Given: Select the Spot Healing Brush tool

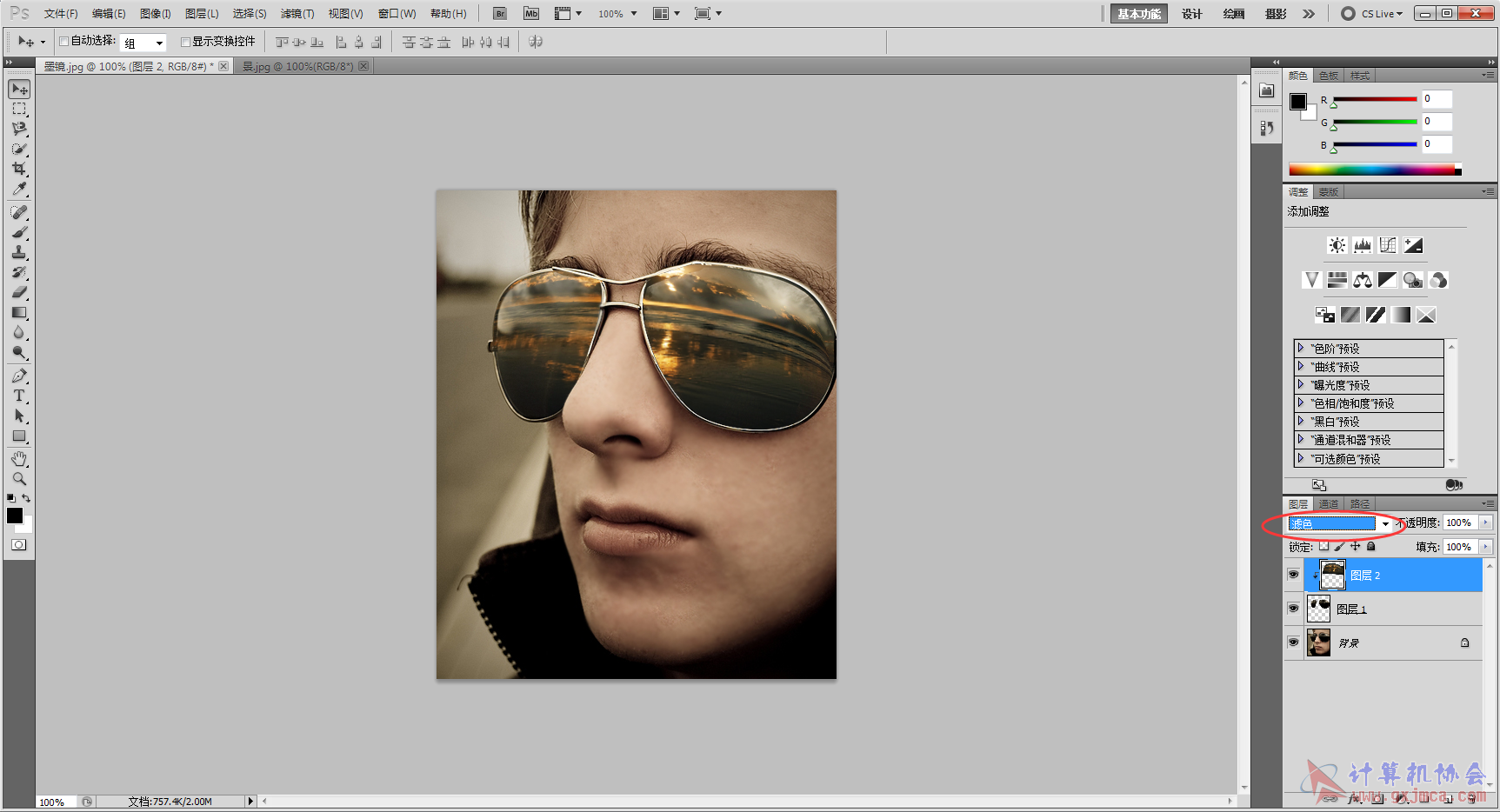Looking at the screenshot, I should [19, 212].
